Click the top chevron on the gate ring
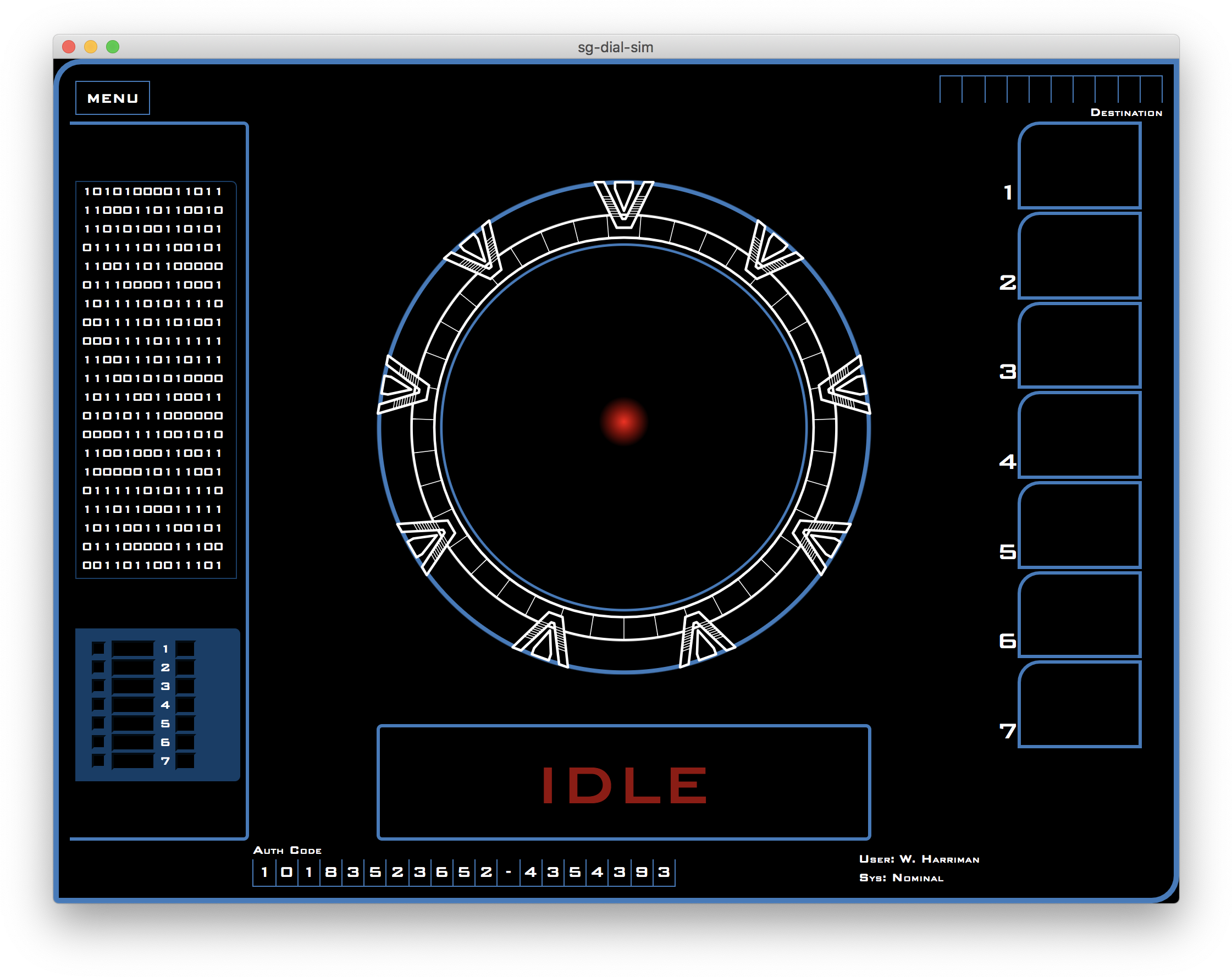Screen dimensions: 1232x977 pos(623,205)
